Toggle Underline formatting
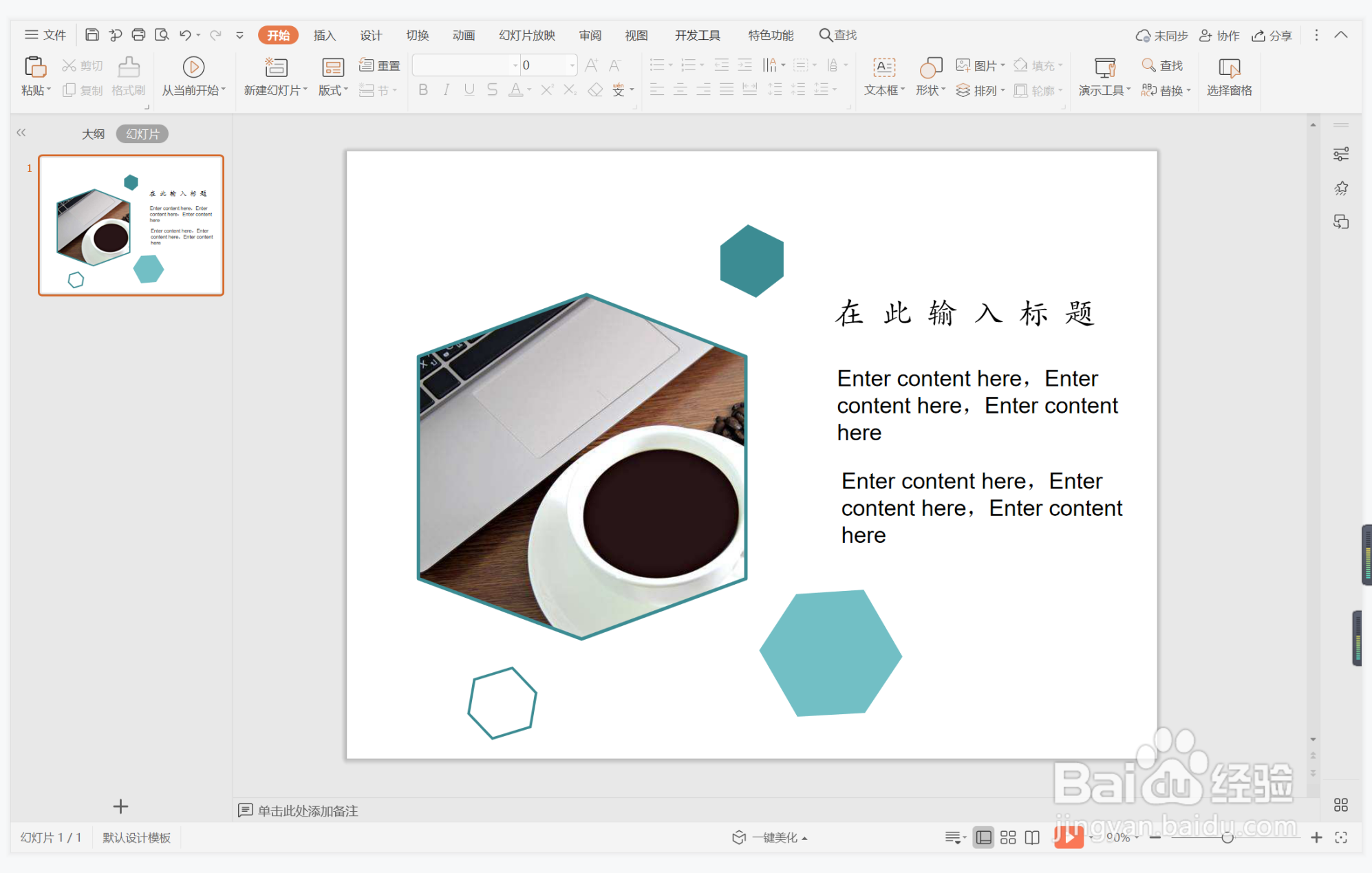Viewport: 1372px width, 873px height. tap(469, 89)
